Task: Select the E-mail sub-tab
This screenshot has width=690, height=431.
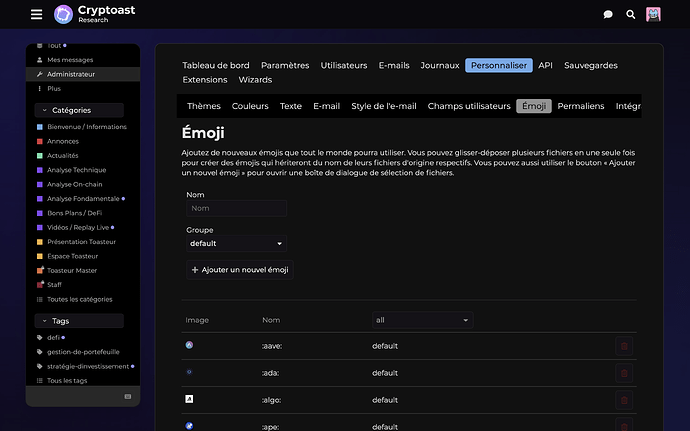Action: tap(327, 106)
